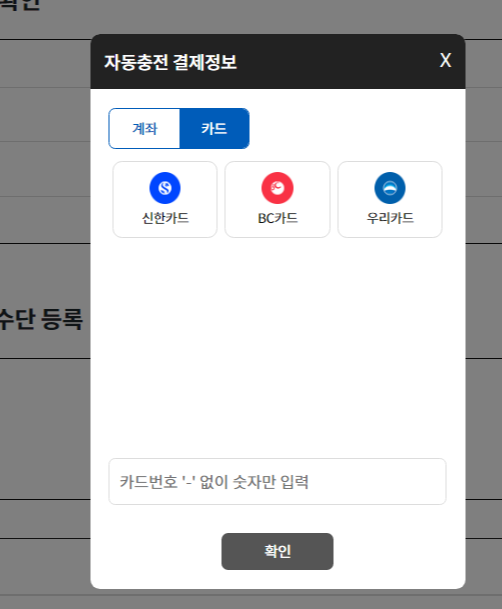Switch to the 계좌 tab
502x609 pixels.
click(x=144, y=129)
